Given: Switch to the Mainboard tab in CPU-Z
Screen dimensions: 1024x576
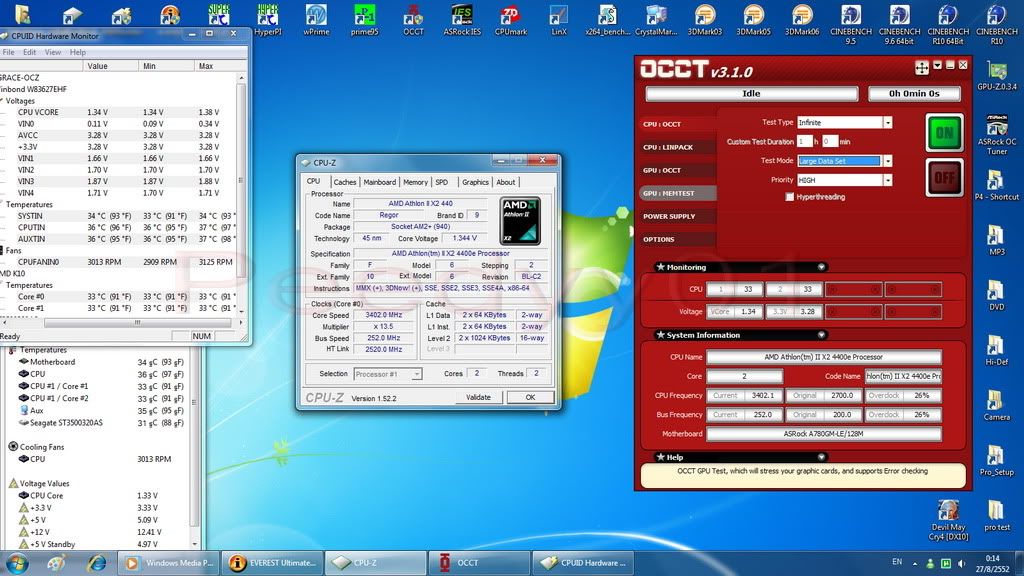Looking at the screenshot, I should tap(379, 182).
